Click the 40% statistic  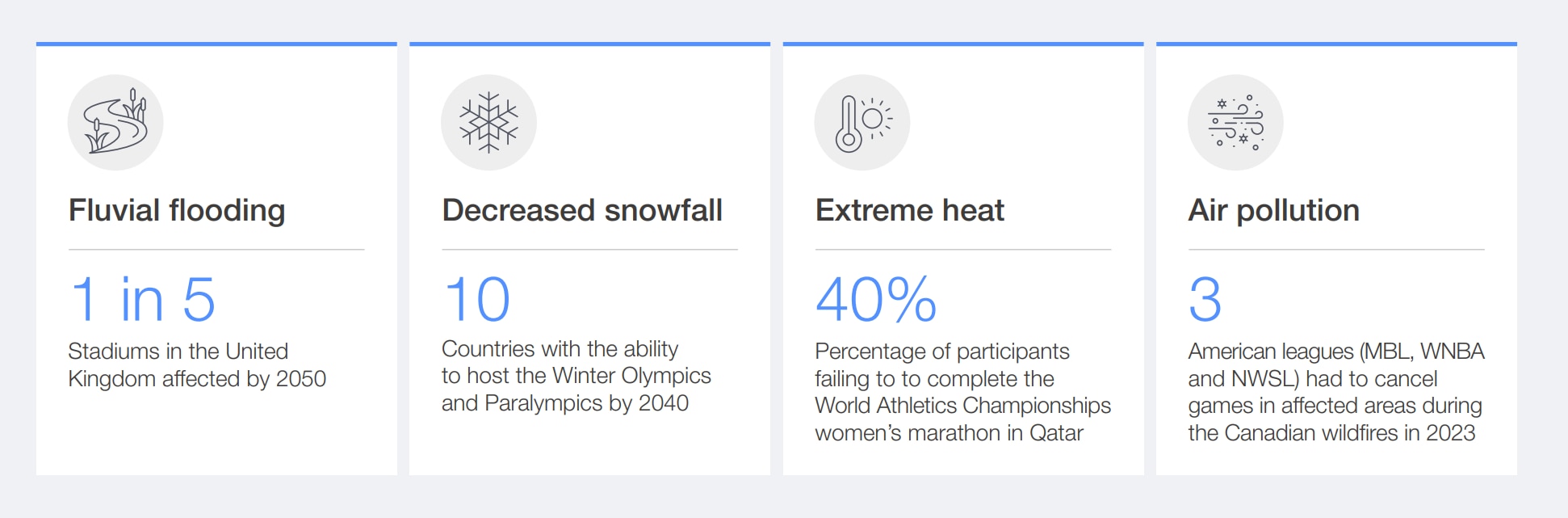click(x=876, y=300)
